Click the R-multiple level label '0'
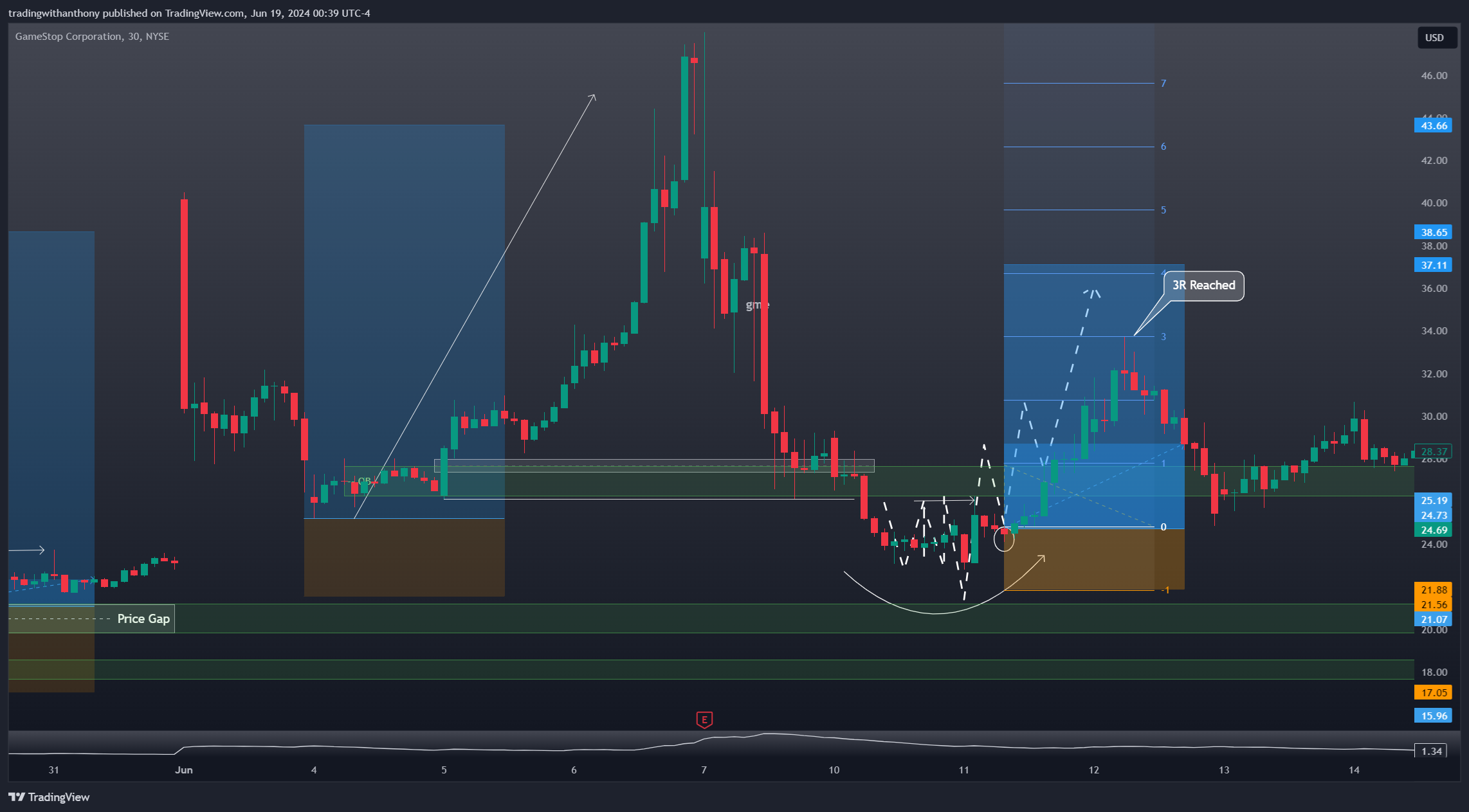 click(x=1163, y=527)
